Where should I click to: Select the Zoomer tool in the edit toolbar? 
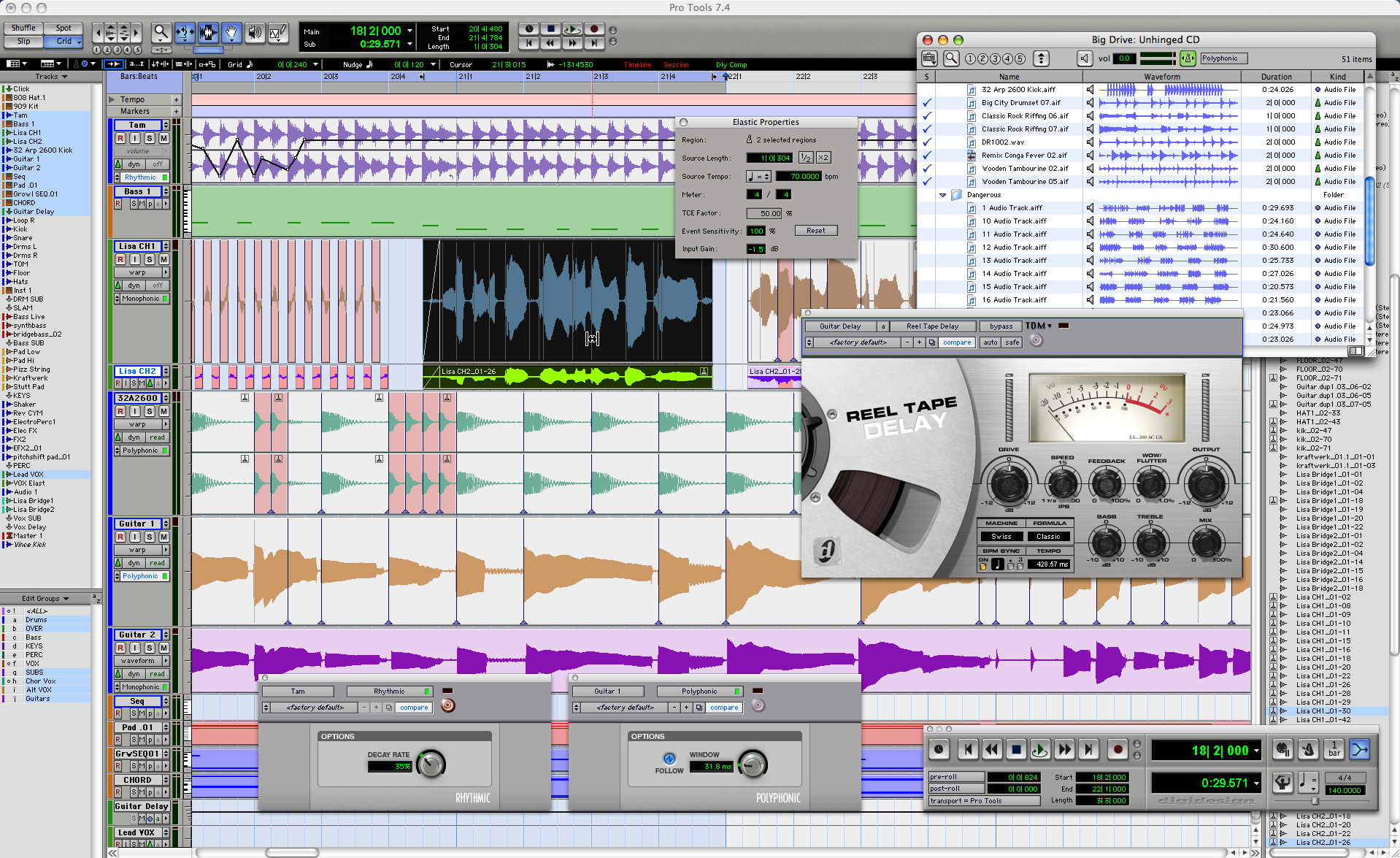[x=161, y=32]
